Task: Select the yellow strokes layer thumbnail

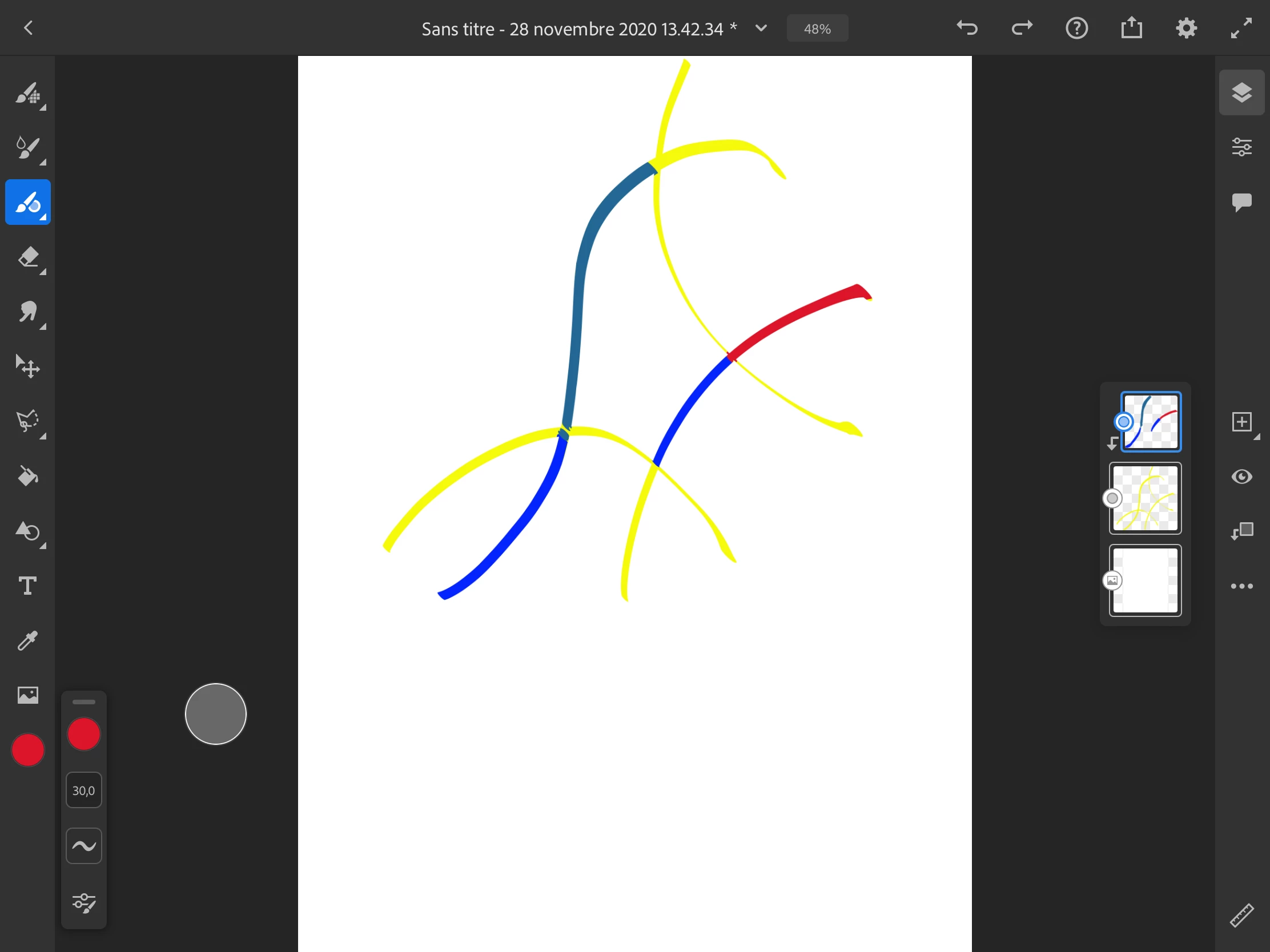Action: click(x=1145, y=498)
